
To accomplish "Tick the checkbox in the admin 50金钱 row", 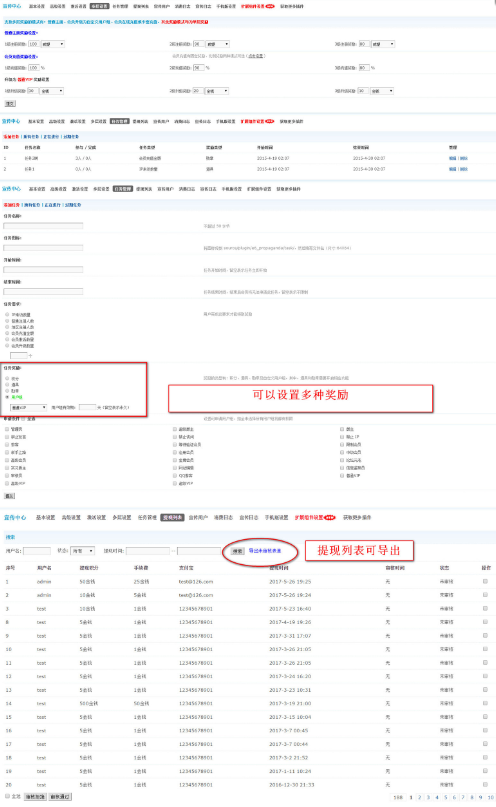I will [x=485, y=581].
